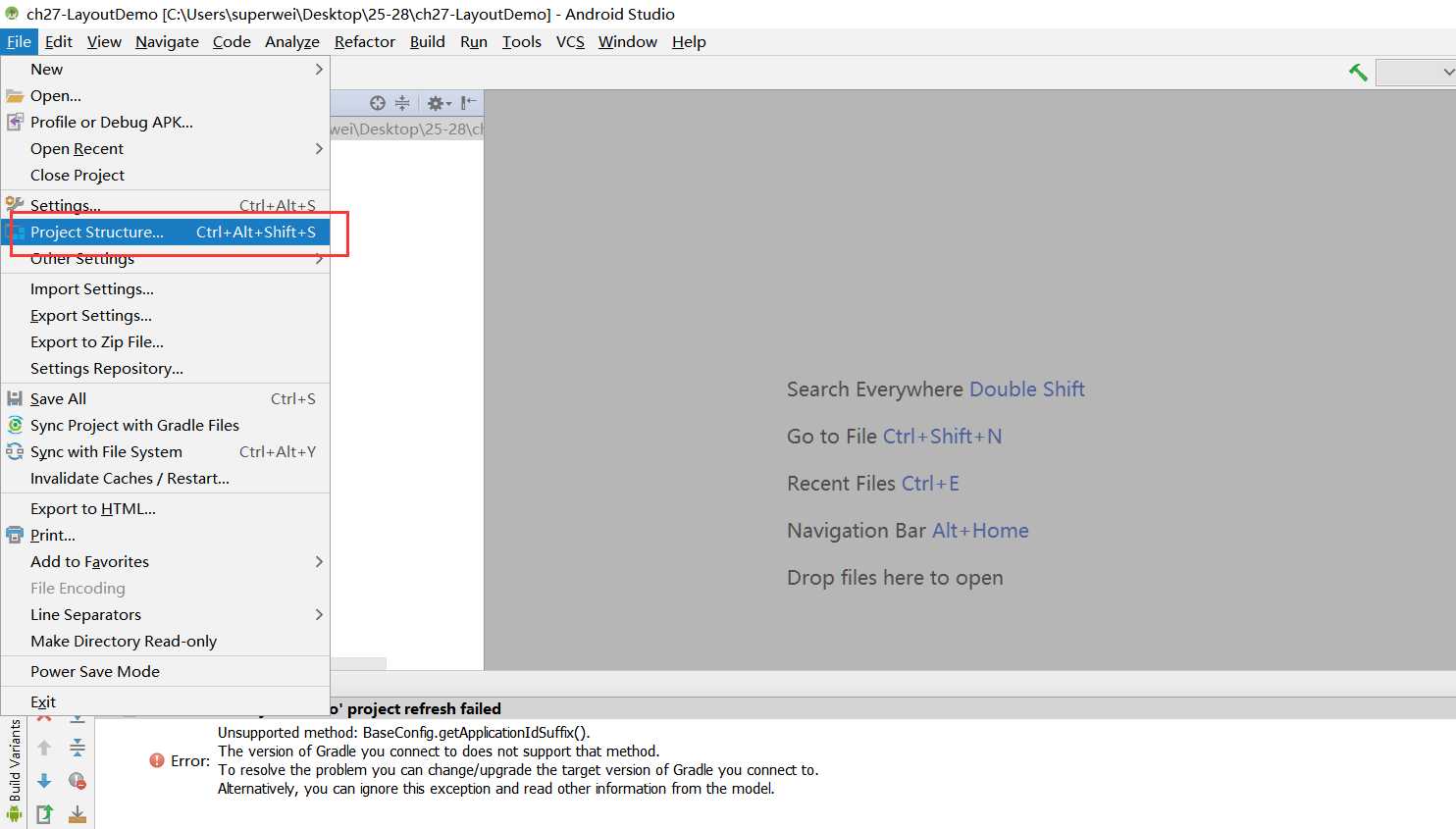
Task: Click the collapse all icon in Messages panel
Action: point(78,749)
